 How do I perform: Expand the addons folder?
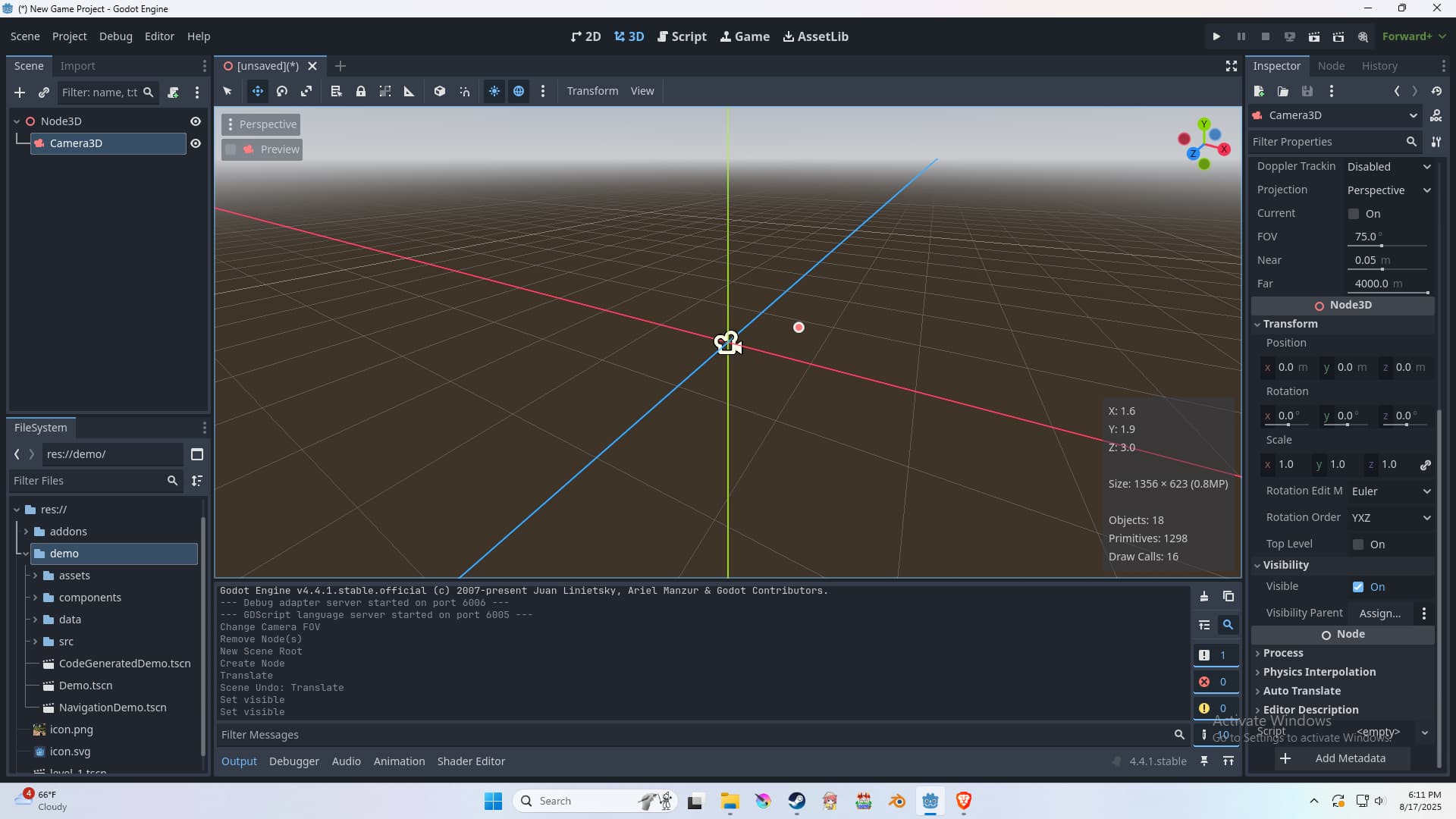(26, 532)
